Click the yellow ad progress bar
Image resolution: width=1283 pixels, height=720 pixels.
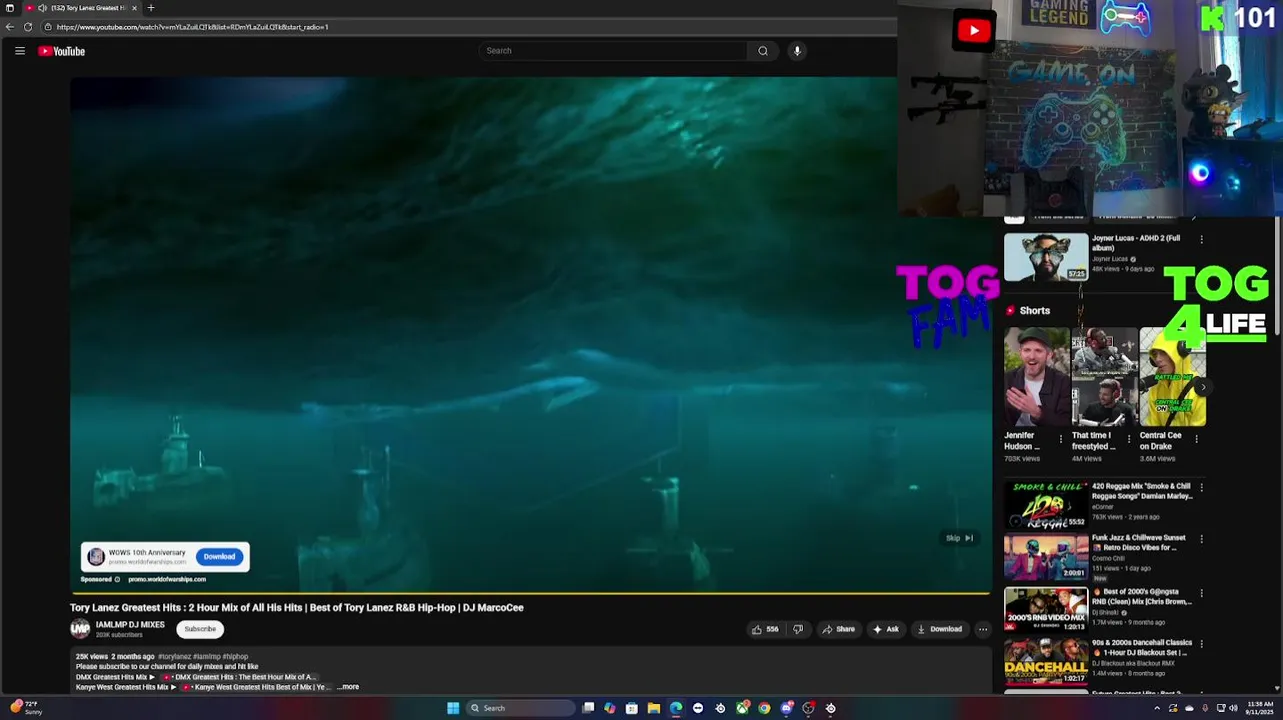click(x=530, y=594)
